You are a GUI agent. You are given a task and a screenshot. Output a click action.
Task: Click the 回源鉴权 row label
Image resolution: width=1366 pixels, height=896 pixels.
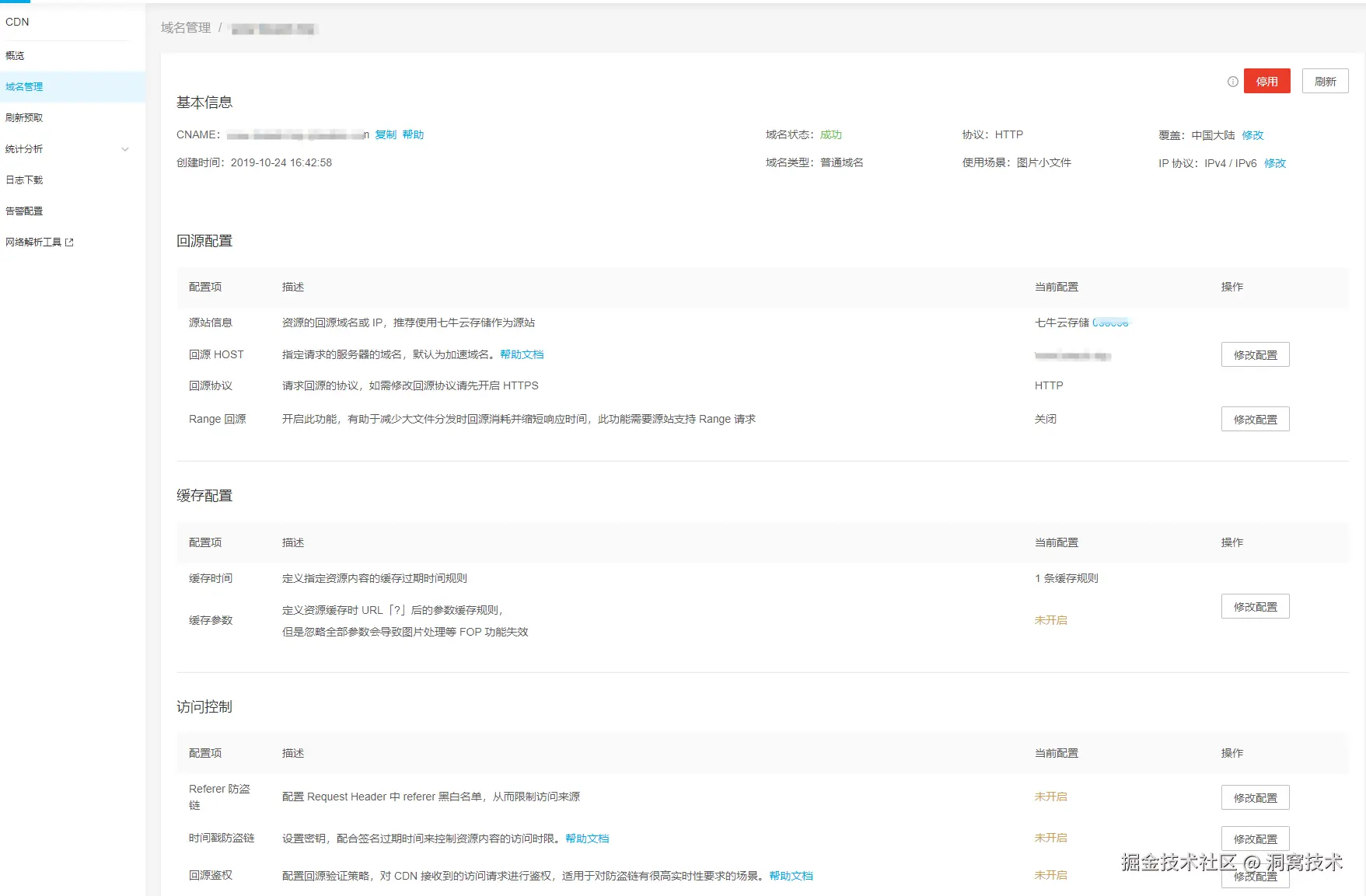(211, 875)
